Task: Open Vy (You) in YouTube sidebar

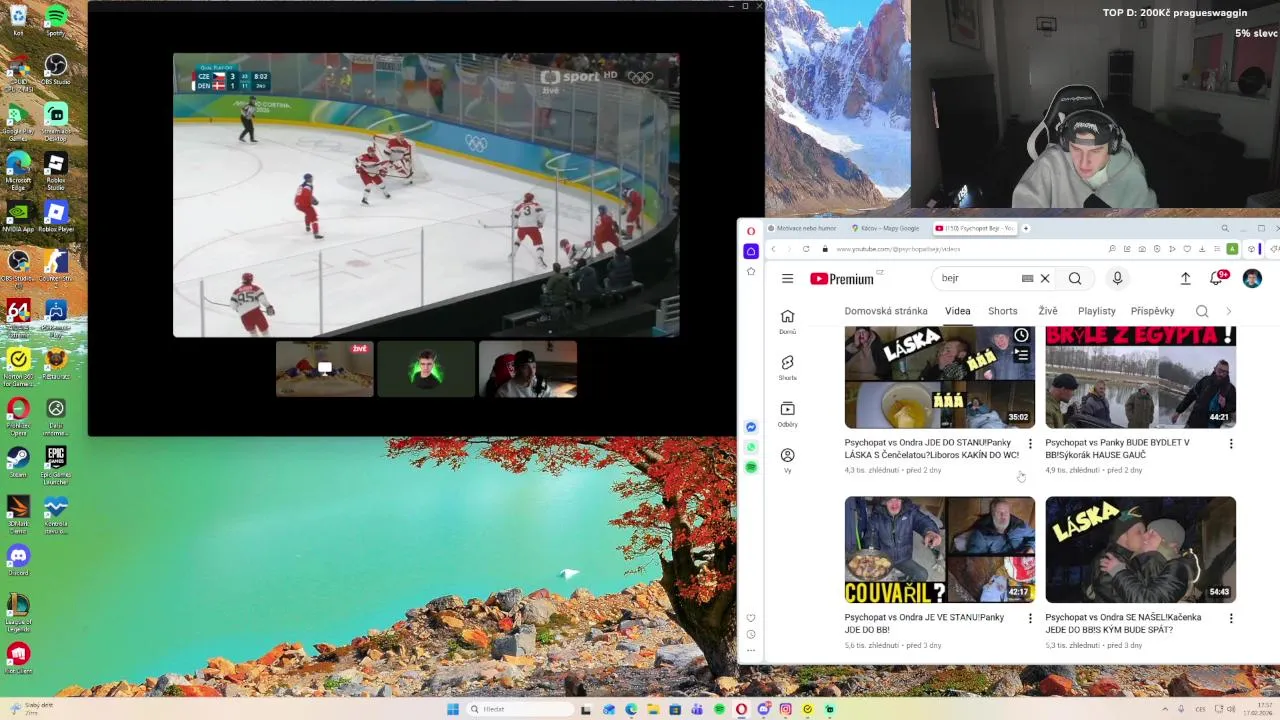Action: (788, 460)
